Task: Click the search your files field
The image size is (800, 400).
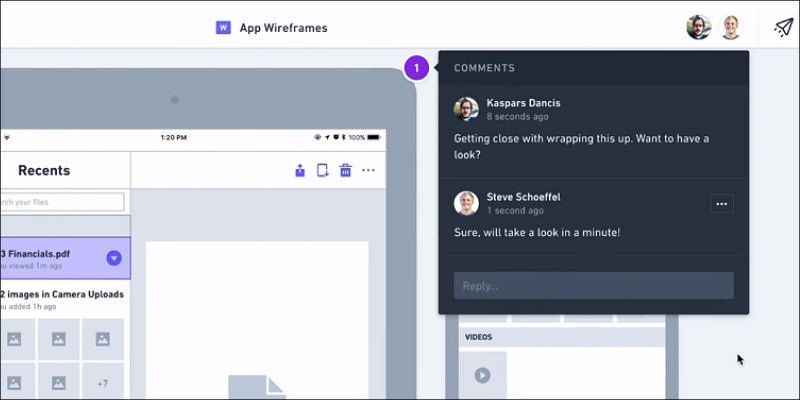Action: 62,202
